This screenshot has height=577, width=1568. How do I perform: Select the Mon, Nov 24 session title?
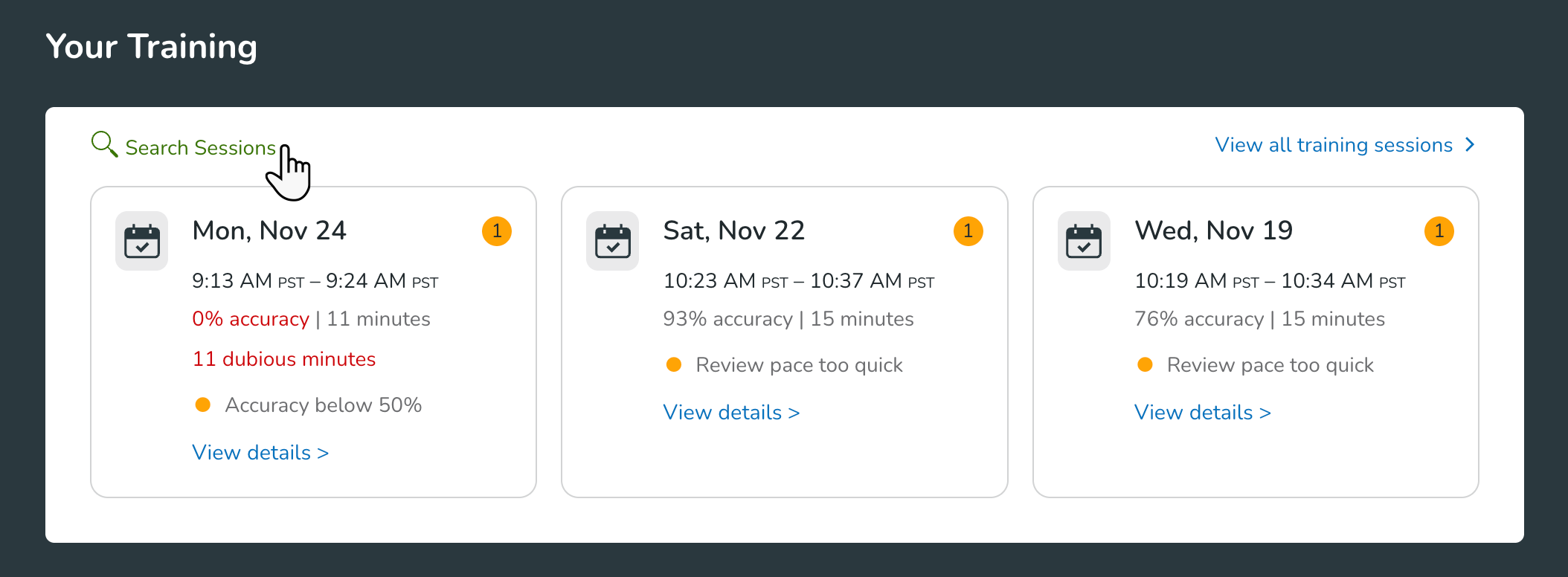tap(269, 231)
